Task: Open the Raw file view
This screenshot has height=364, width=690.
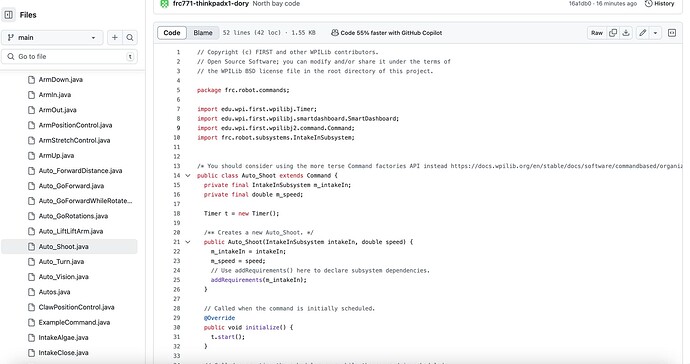Action: (597, 33)
